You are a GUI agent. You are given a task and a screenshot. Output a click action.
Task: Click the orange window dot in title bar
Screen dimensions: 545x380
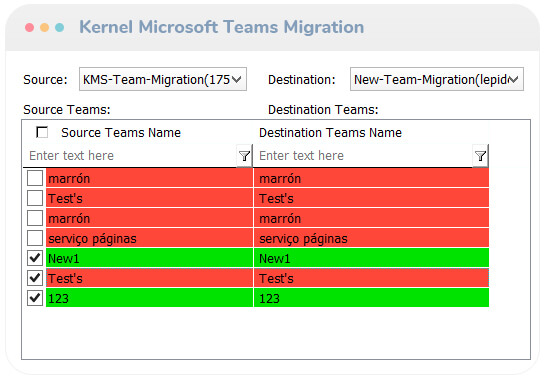tap(44, 27)
